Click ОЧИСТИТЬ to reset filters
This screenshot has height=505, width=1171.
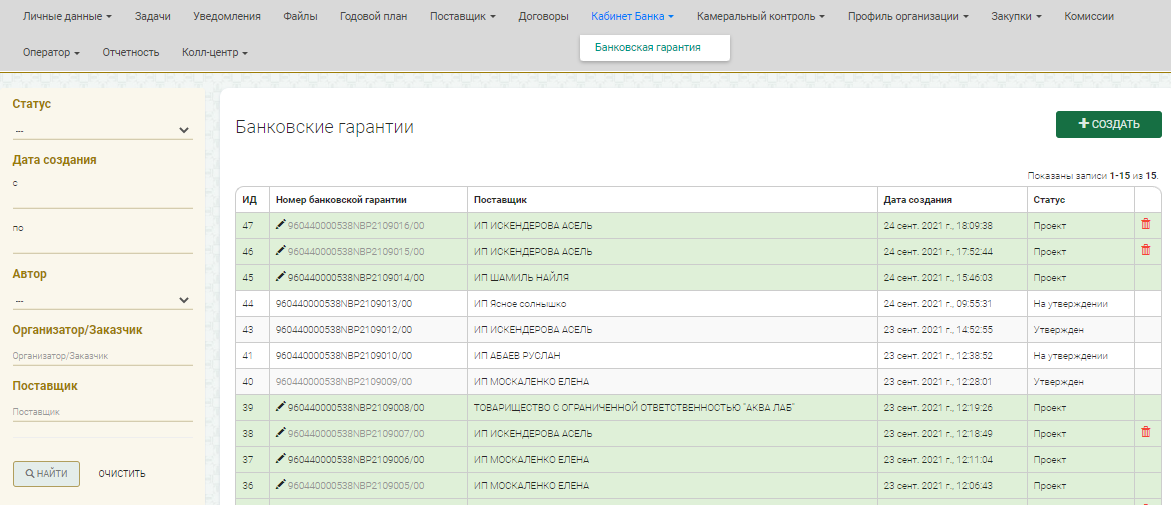click(x=122, y=474)
